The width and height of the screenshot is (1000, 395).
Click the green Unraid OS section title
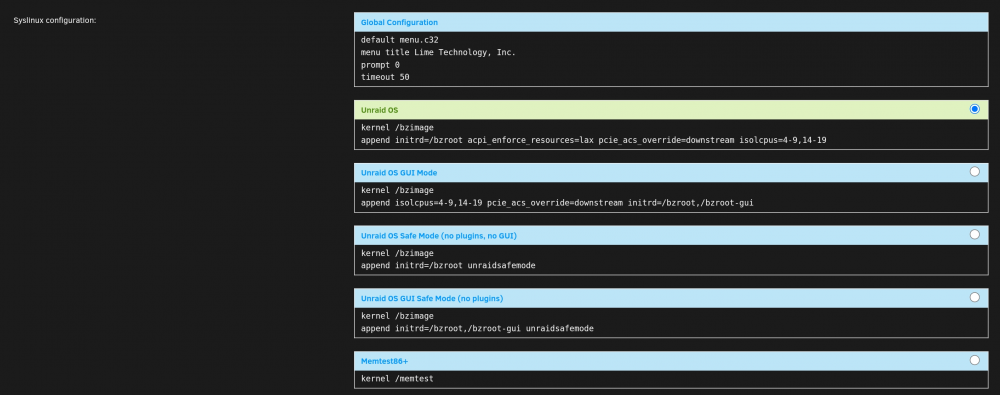click(x=379, y=110)
